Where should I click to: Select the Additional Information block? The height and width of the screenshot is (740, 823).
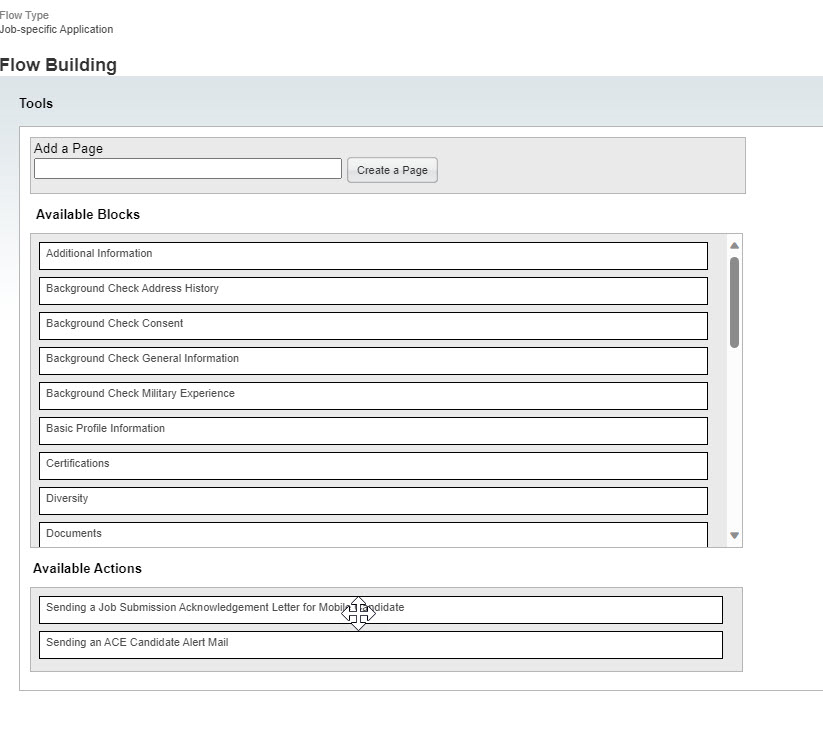(x=373, y=256)
